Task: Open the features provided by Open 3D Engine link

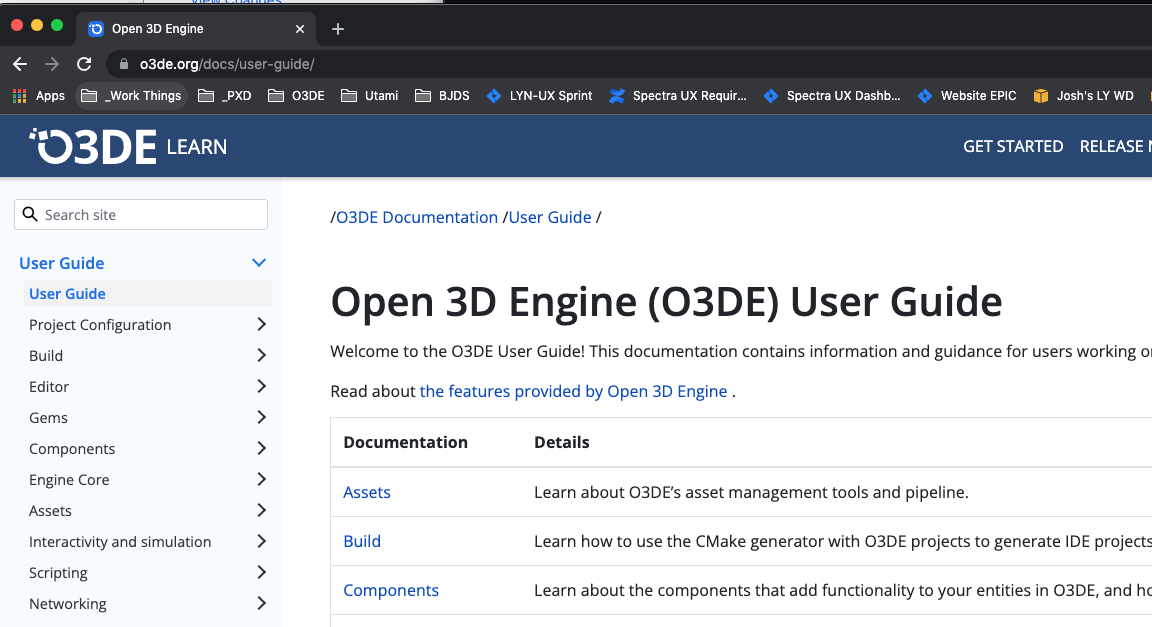Action: pos(573,391)
